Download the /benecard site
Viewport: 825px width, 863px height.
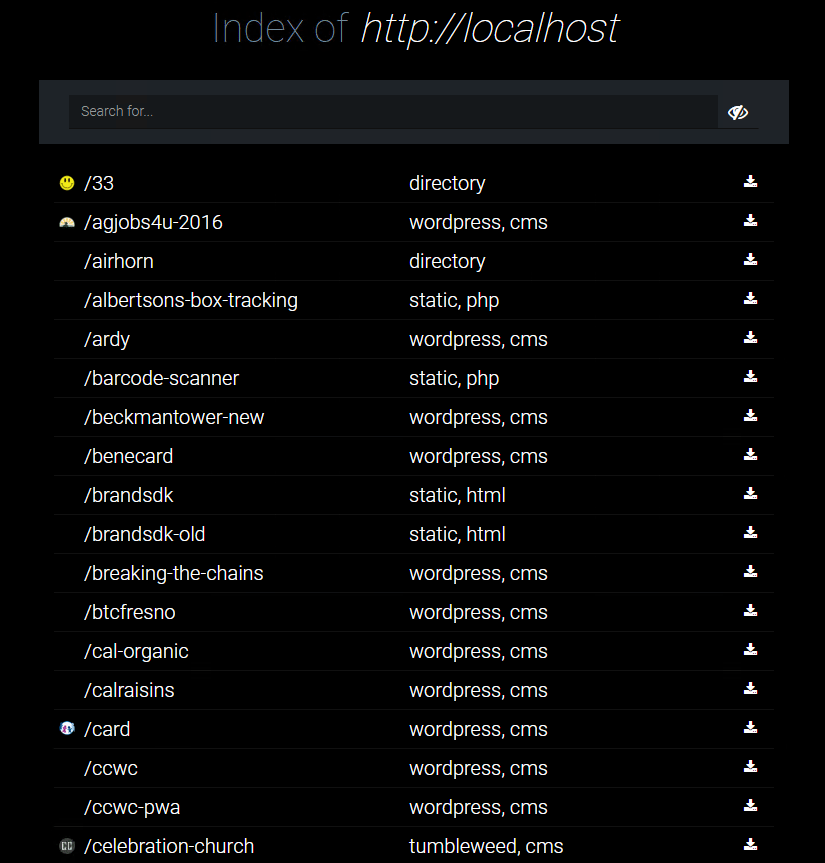tap(750, 455)
